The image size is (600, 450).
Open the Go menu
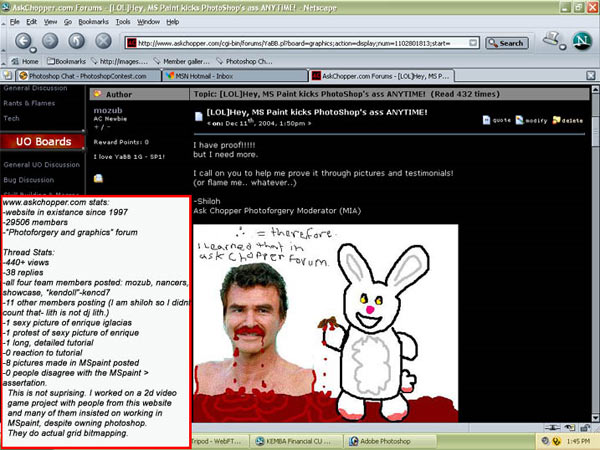click(x=68, y=22)
